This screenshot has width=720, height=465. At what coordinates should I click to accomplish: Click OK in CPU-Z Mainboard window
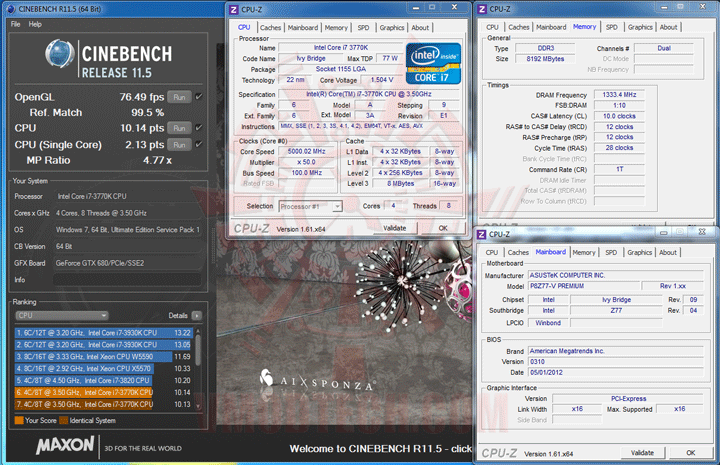(690, 453)
